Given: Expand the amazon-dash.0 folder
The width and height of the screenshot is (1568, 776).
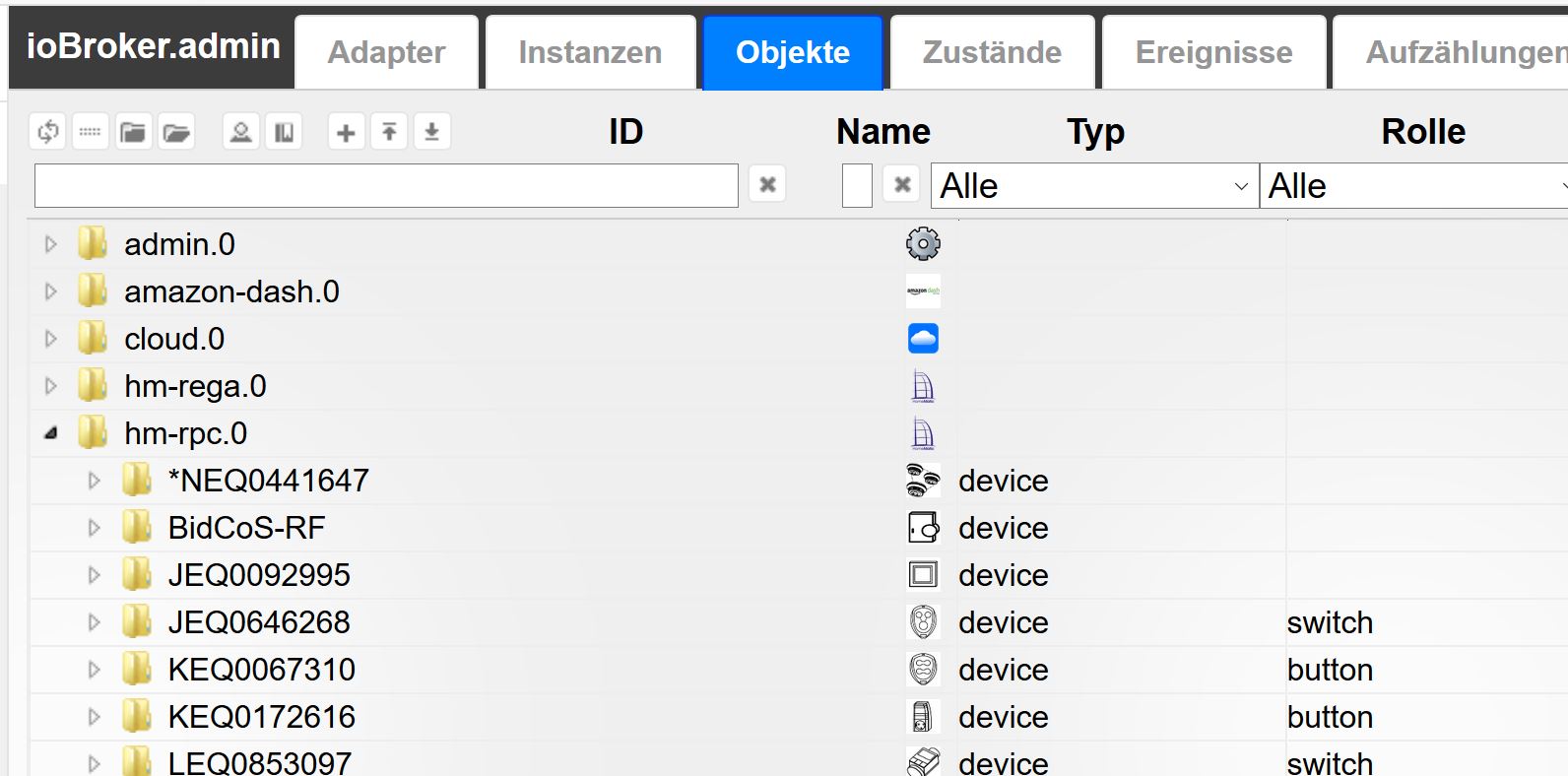Looking at the screenshot, I should coord(51,291).
